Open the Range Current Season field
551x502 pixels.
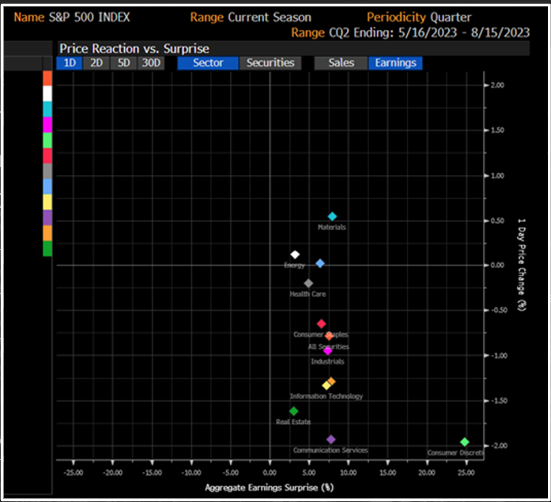click(251, 17)
